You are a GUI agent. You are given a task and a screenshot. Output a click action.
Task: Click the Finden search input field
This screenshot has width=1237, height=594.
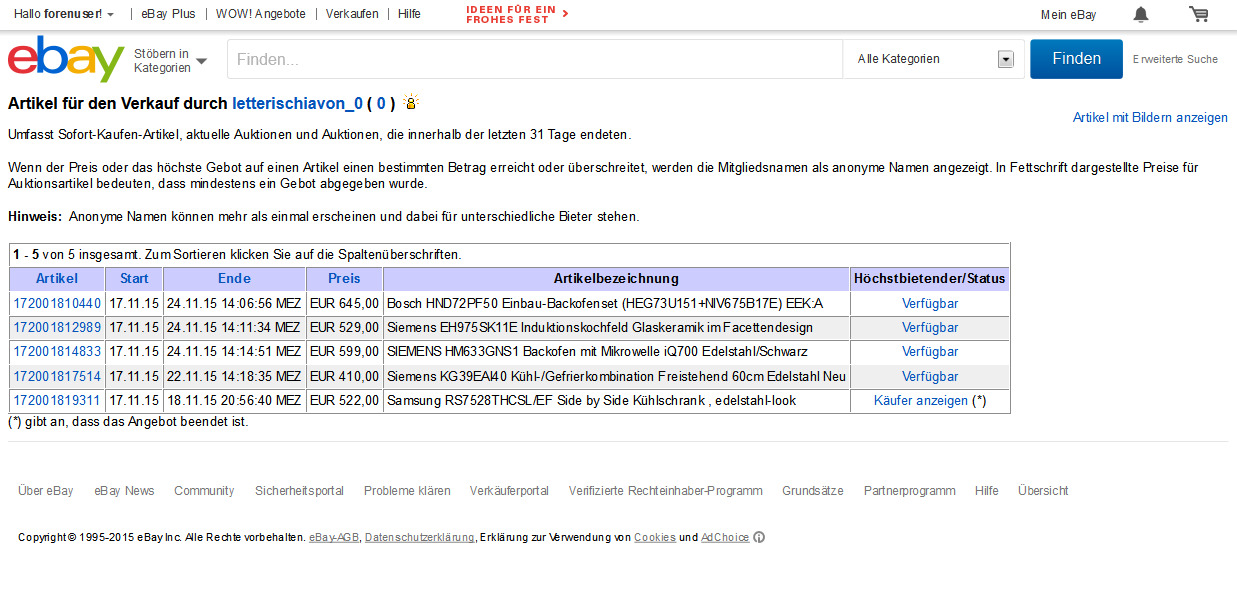pyautogui.click(x=535, y=59)
